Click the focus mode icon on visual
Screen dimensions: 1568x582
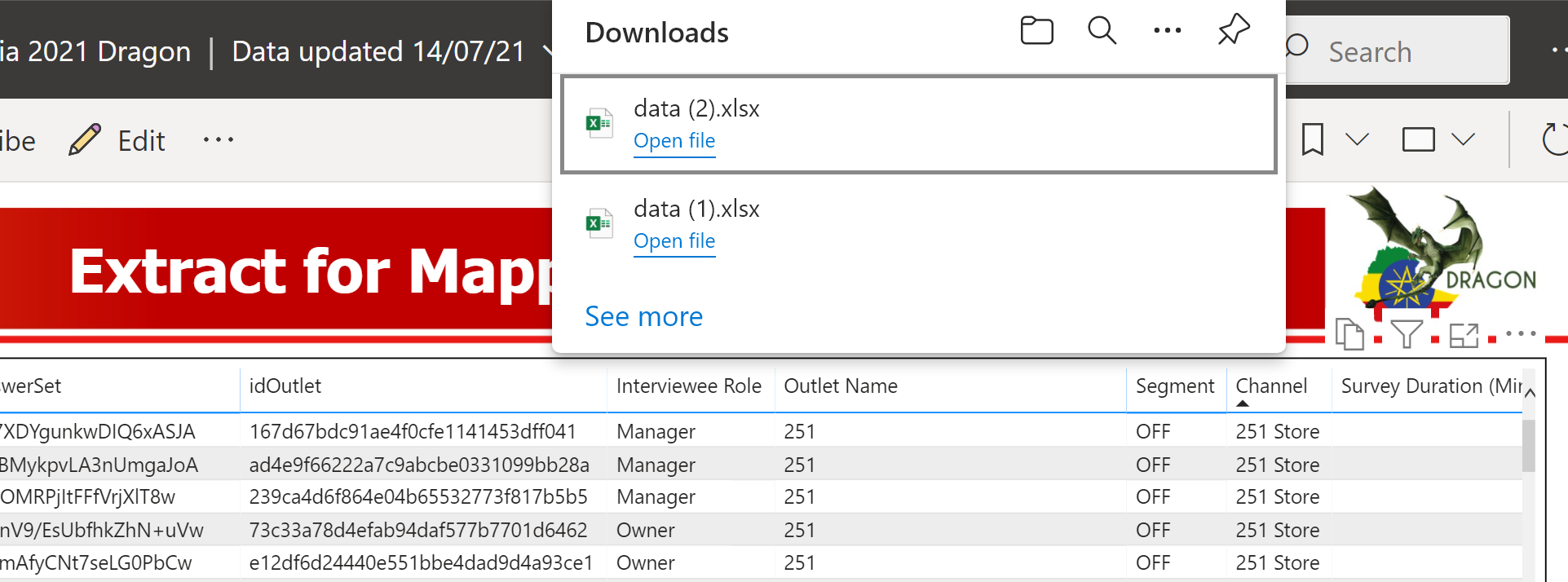click(1464, 335)
